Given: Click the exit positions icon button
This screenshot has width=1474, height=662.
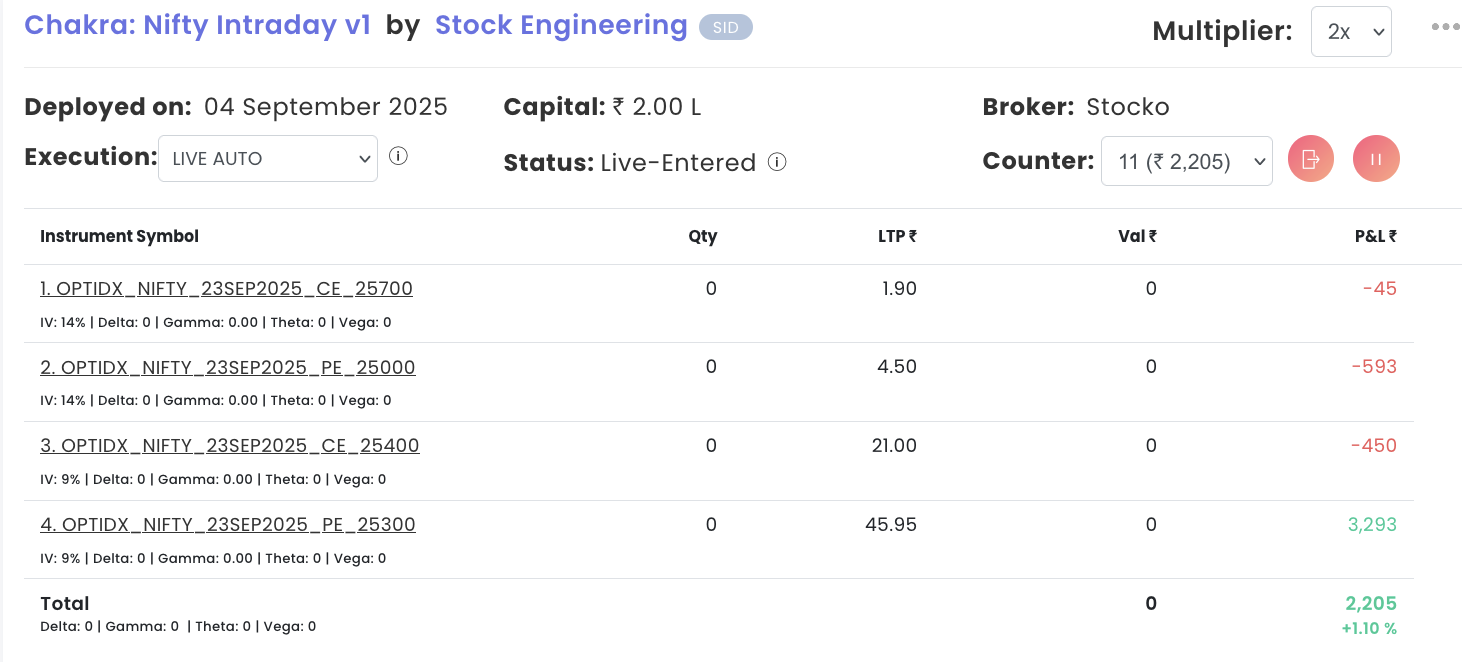Looking at the screenshot, I should 1311,160.
